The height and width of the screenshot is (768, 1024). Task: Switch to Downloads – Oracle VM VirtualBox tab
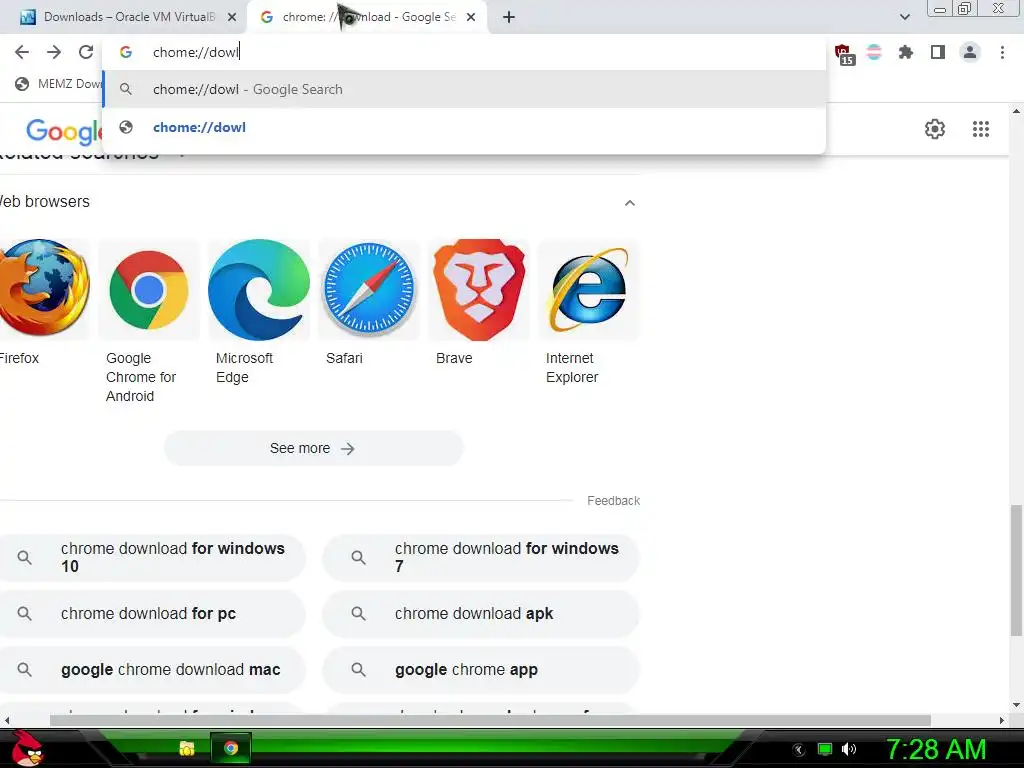pyautogui.click(x=123, y=18)
